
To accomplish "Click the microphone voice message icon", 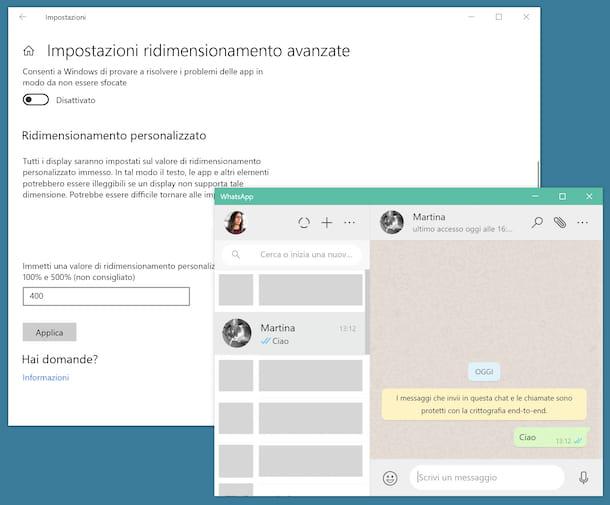I will (x=584, y=477).
